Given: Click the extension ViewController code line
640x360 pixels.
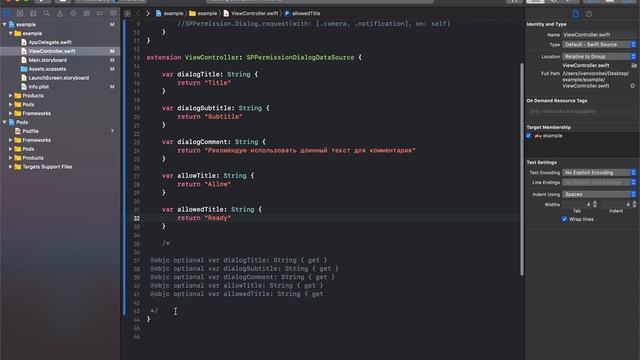Looking at the screenshot, I should [x=254, y=58].
